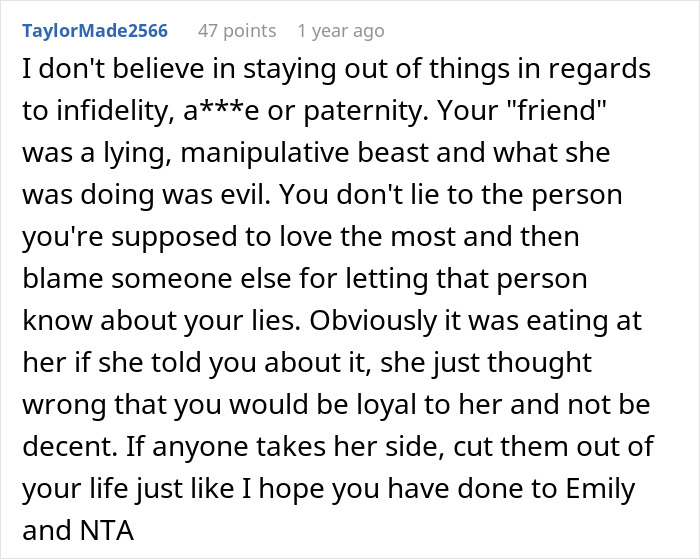Click the name Emily in the comment
Screen dimensions: 700x559
[x=601, y=489]
